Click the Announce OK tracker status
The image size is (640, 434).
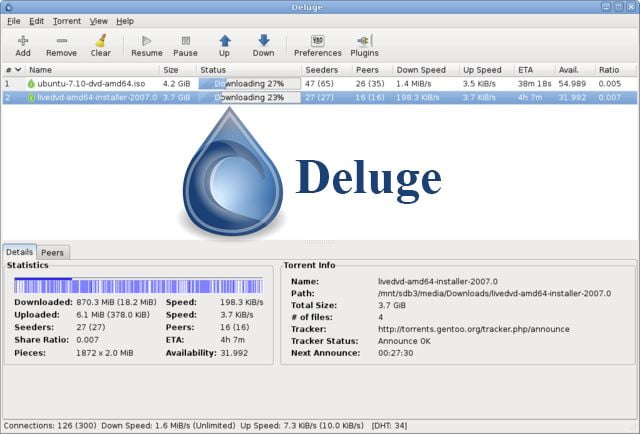[404, 341]
